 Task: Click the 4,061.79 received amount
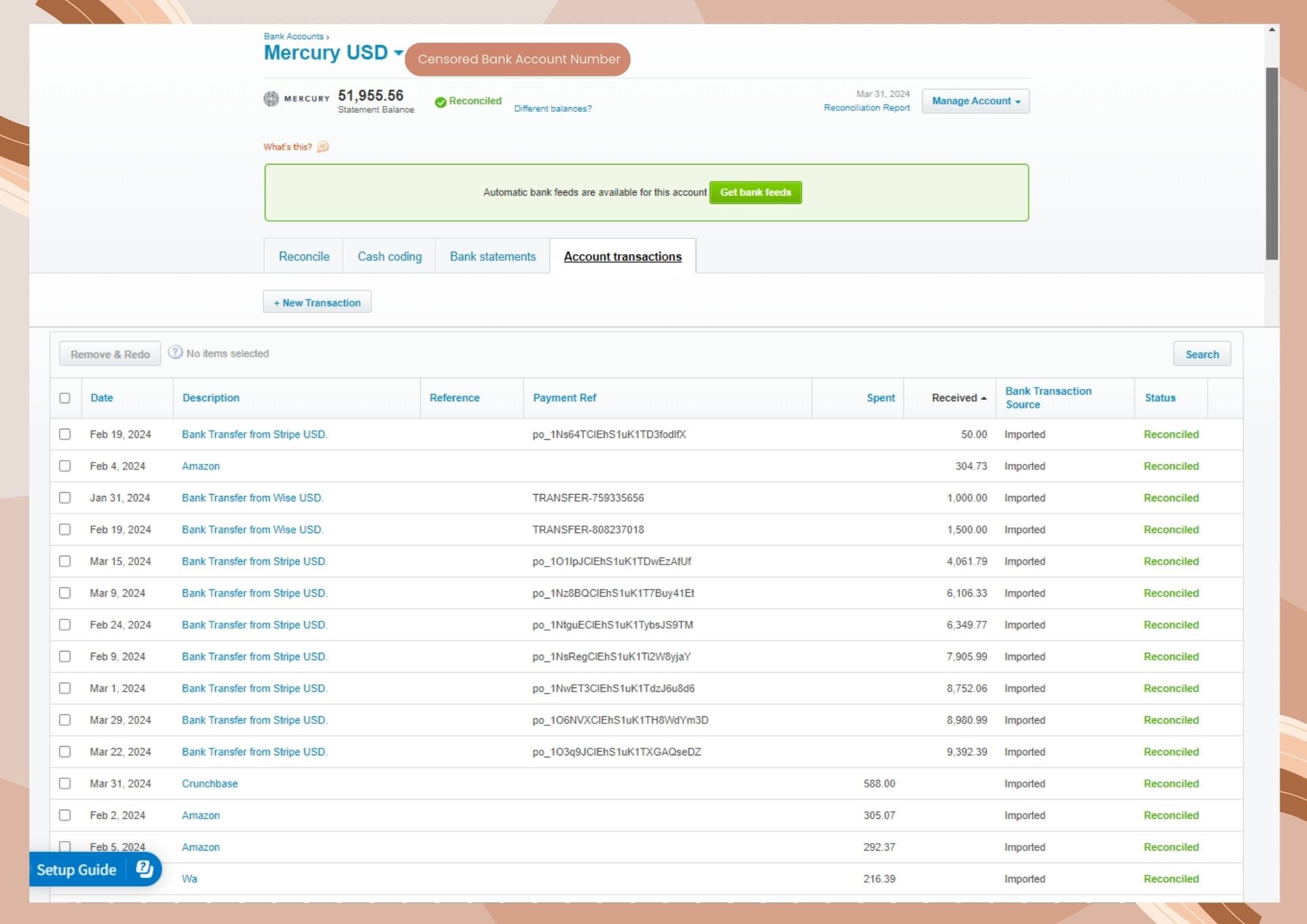tap(967, 561)
